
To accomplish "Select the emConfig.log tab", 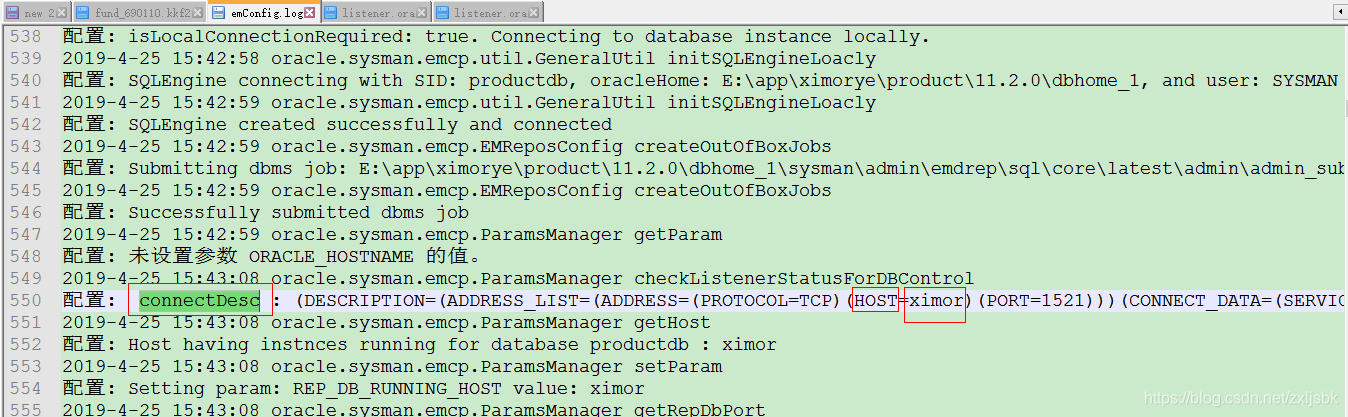I will tap(264, 13).
